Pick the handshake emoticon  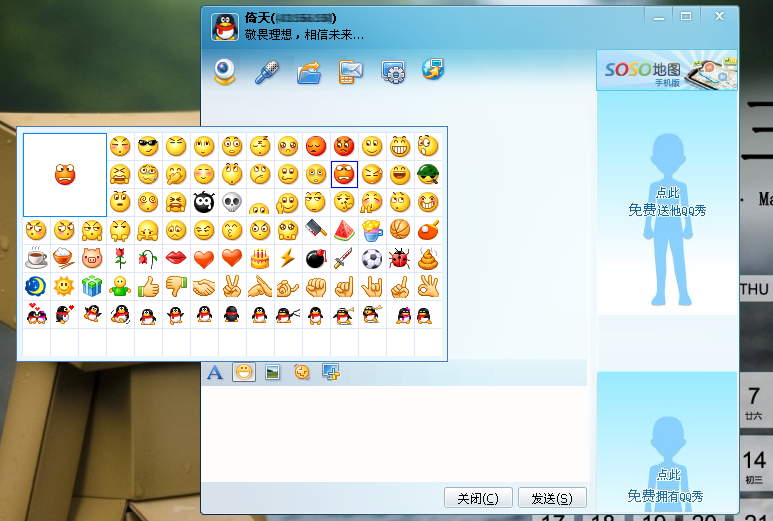(x=204, y=287)
